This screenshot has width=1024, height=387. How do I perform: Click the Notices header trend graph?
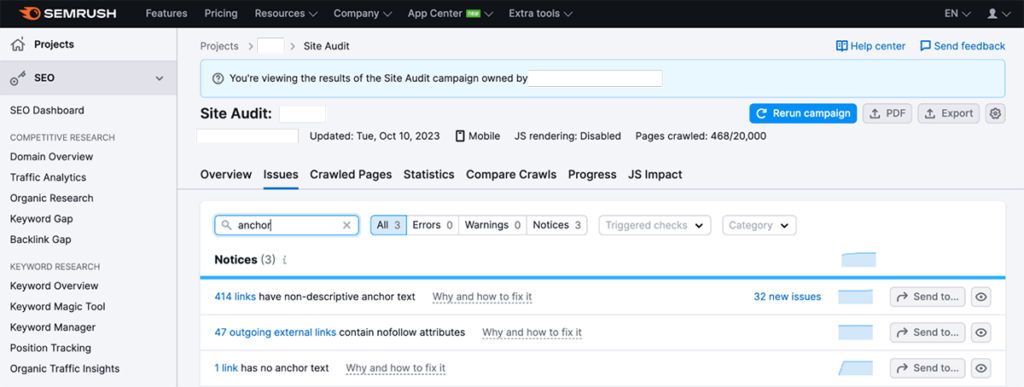pyautogui.click(x=858, y=260)
